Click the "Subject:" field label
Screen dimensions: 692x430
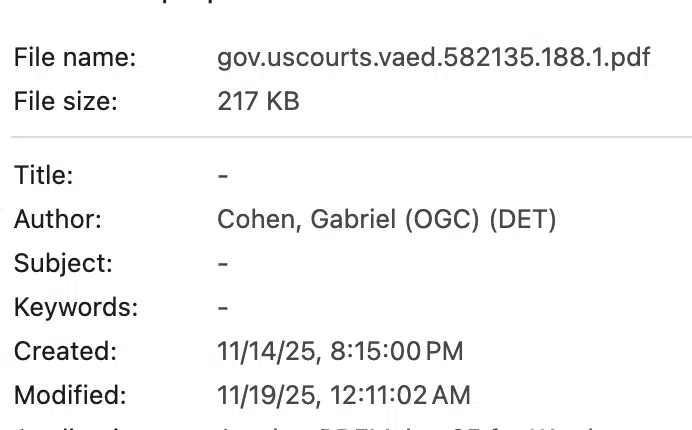(63, 264)
